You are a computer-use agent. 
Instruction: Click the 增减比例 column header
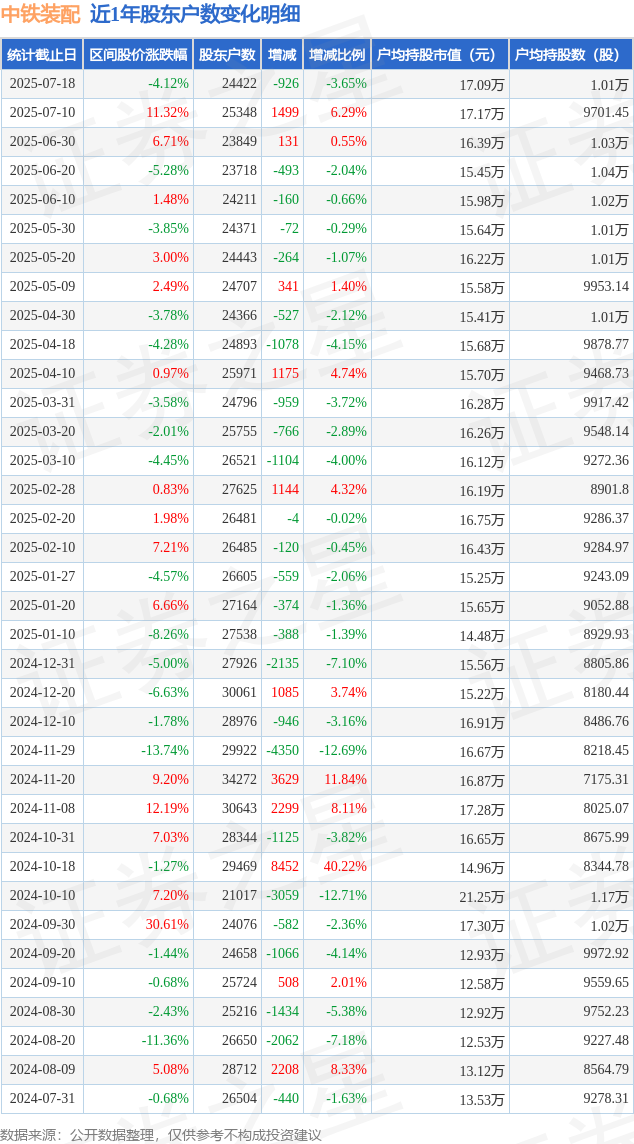337,55
